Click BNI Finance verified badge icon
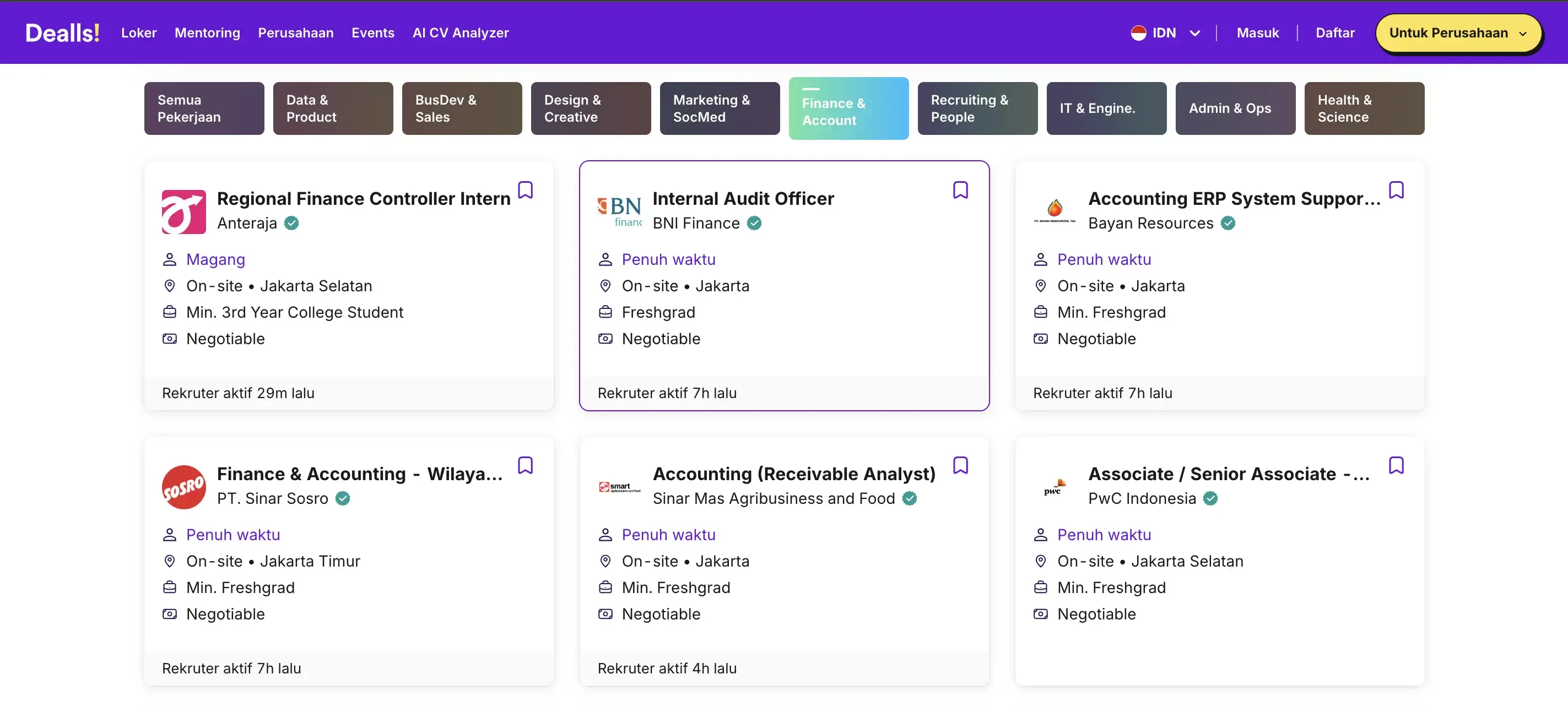 [x=754, y=224]
